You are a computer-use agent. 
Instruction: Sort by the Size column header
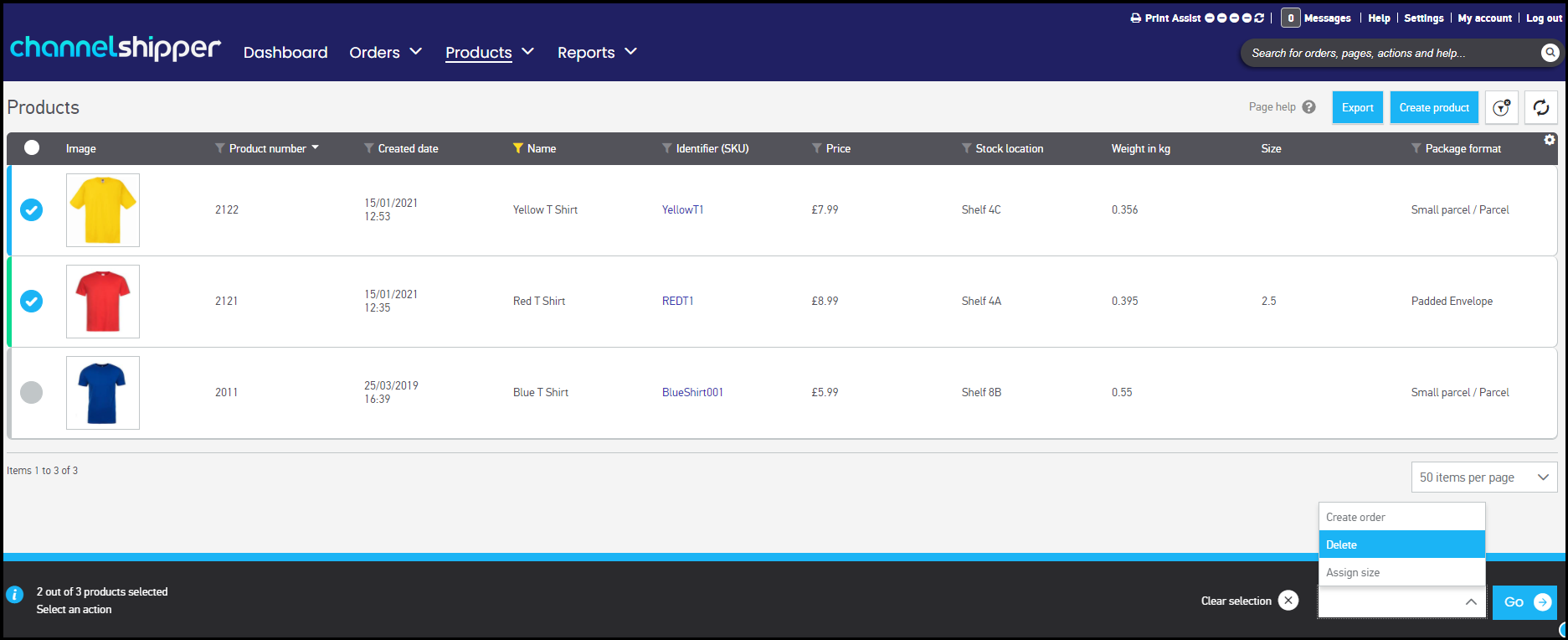(x=1271, y=148)
